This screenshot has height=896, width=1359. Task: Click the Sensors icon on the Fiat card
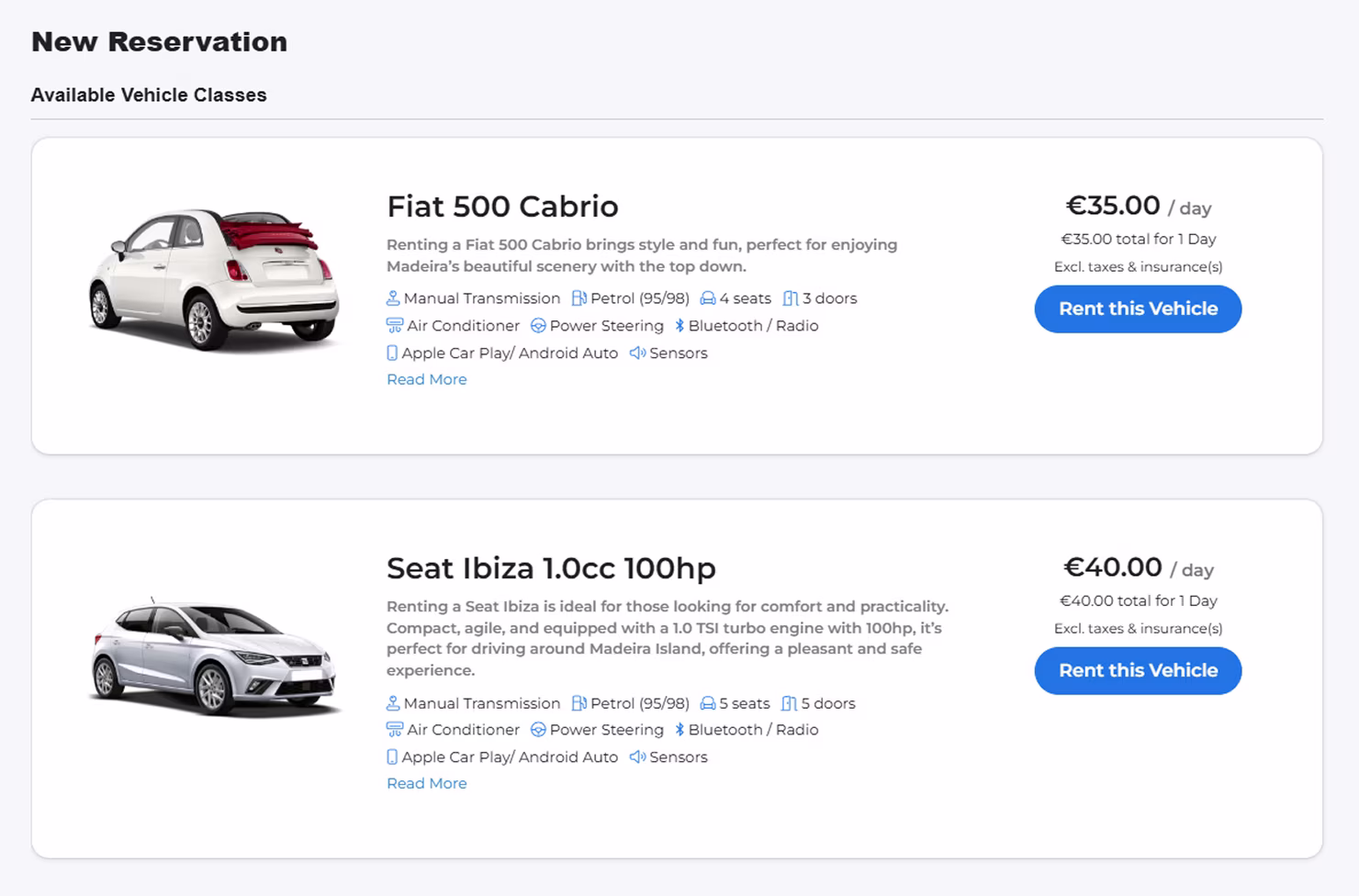(636, 353)
